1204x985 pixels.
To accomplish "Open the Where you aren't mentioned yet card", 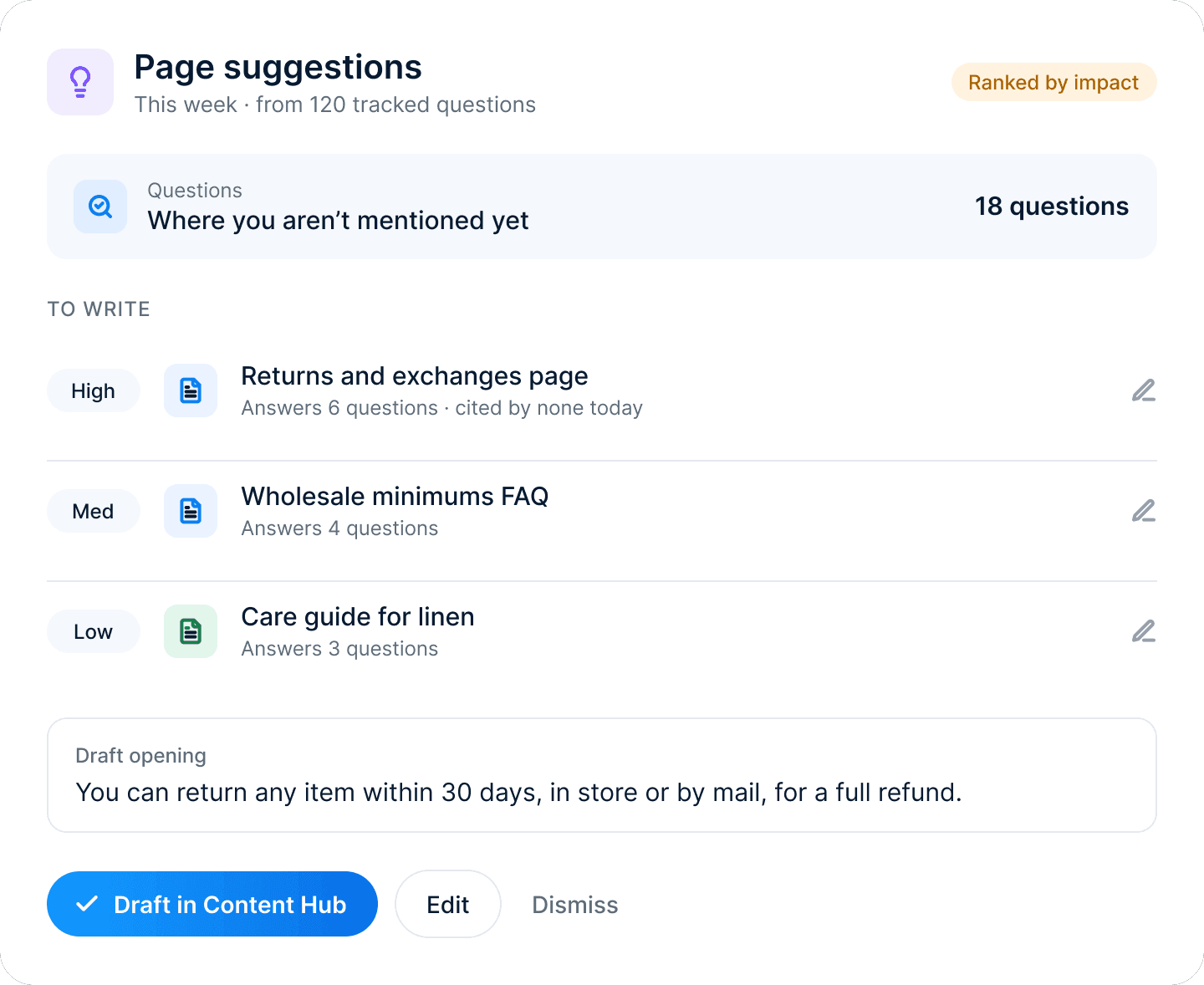I will 602,206.
